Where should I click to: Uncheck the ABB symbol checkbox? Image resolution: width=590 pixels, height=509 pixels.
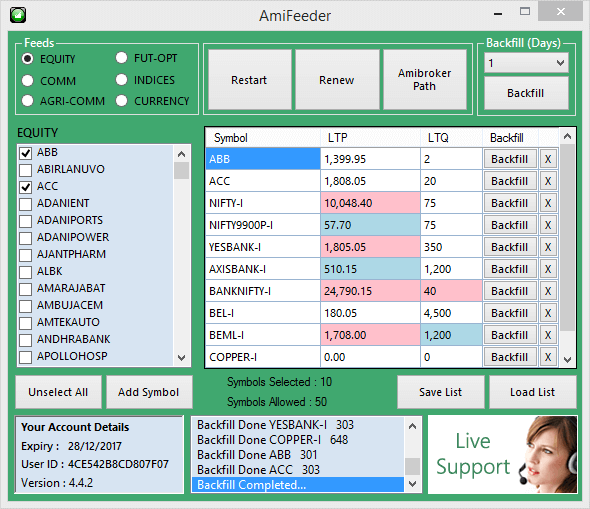coord(25,153)
